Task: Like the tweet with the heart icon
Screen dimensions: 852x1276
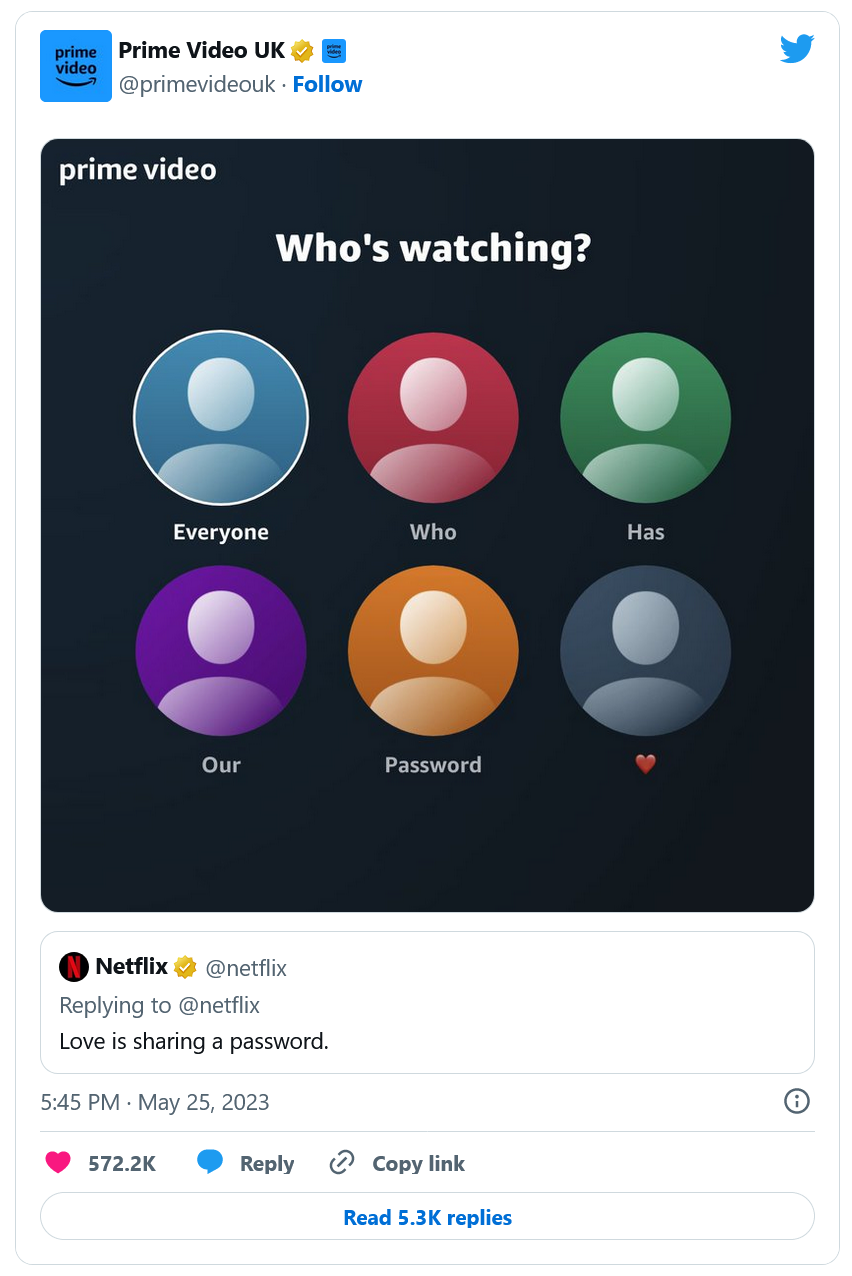Action: [59, 1162]
